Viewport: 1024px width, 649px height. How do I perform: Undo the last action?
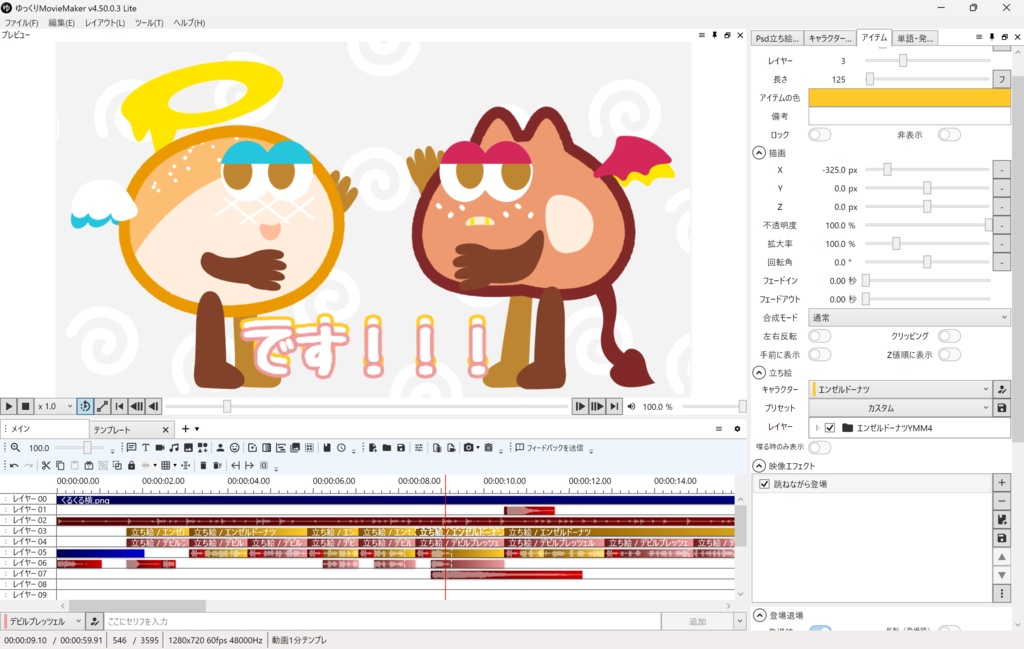14,466
